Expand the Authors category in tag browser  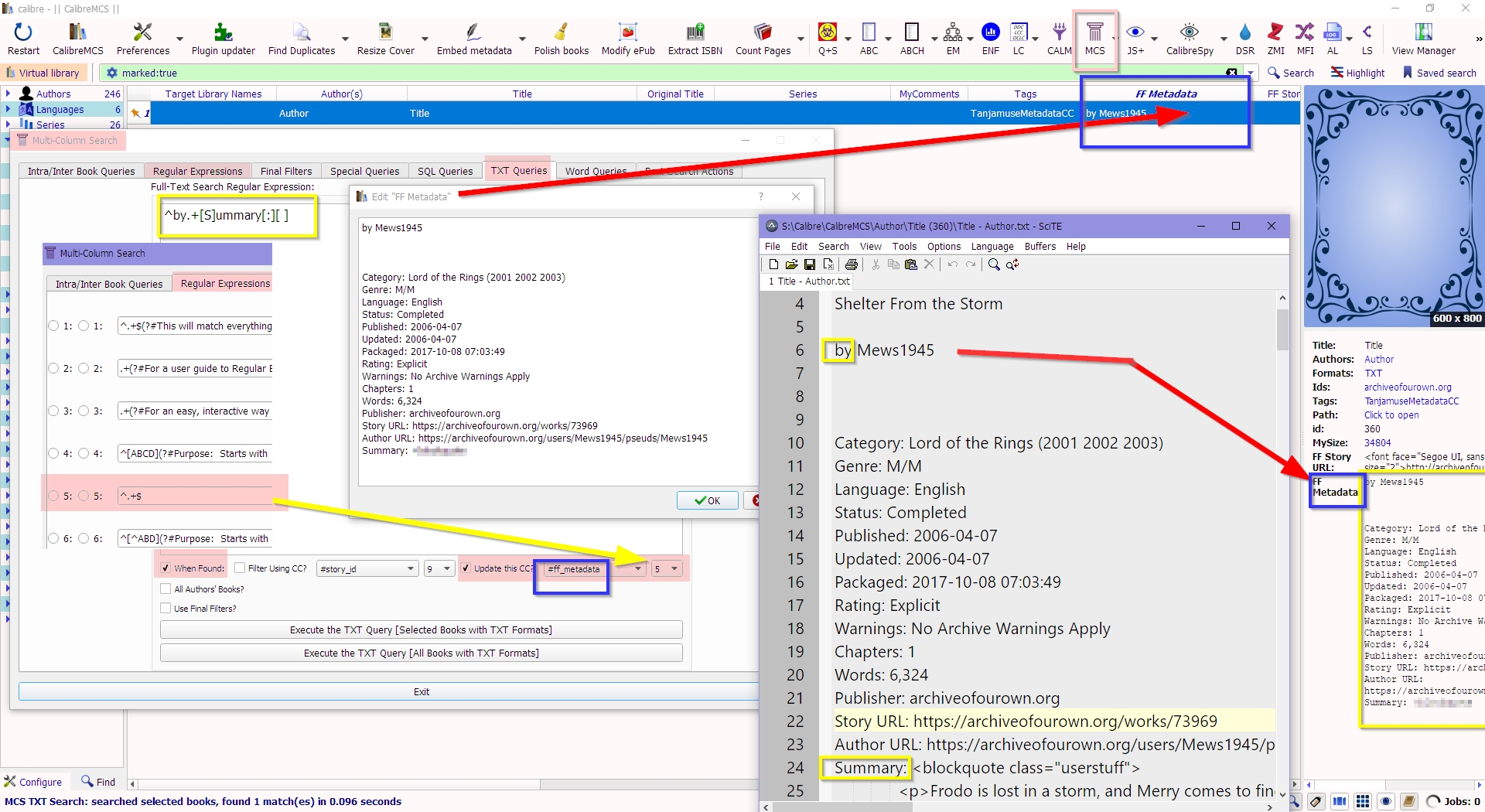8,94
